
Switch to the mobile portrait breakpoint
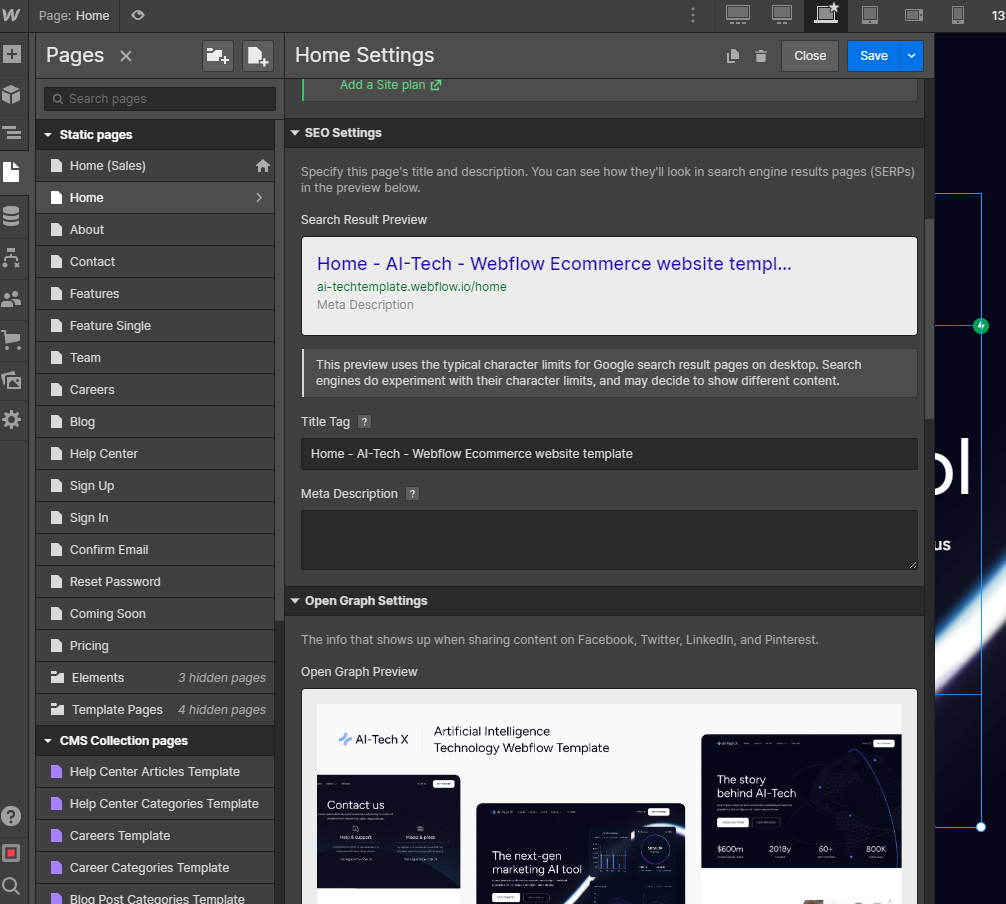tap(957, 16)
